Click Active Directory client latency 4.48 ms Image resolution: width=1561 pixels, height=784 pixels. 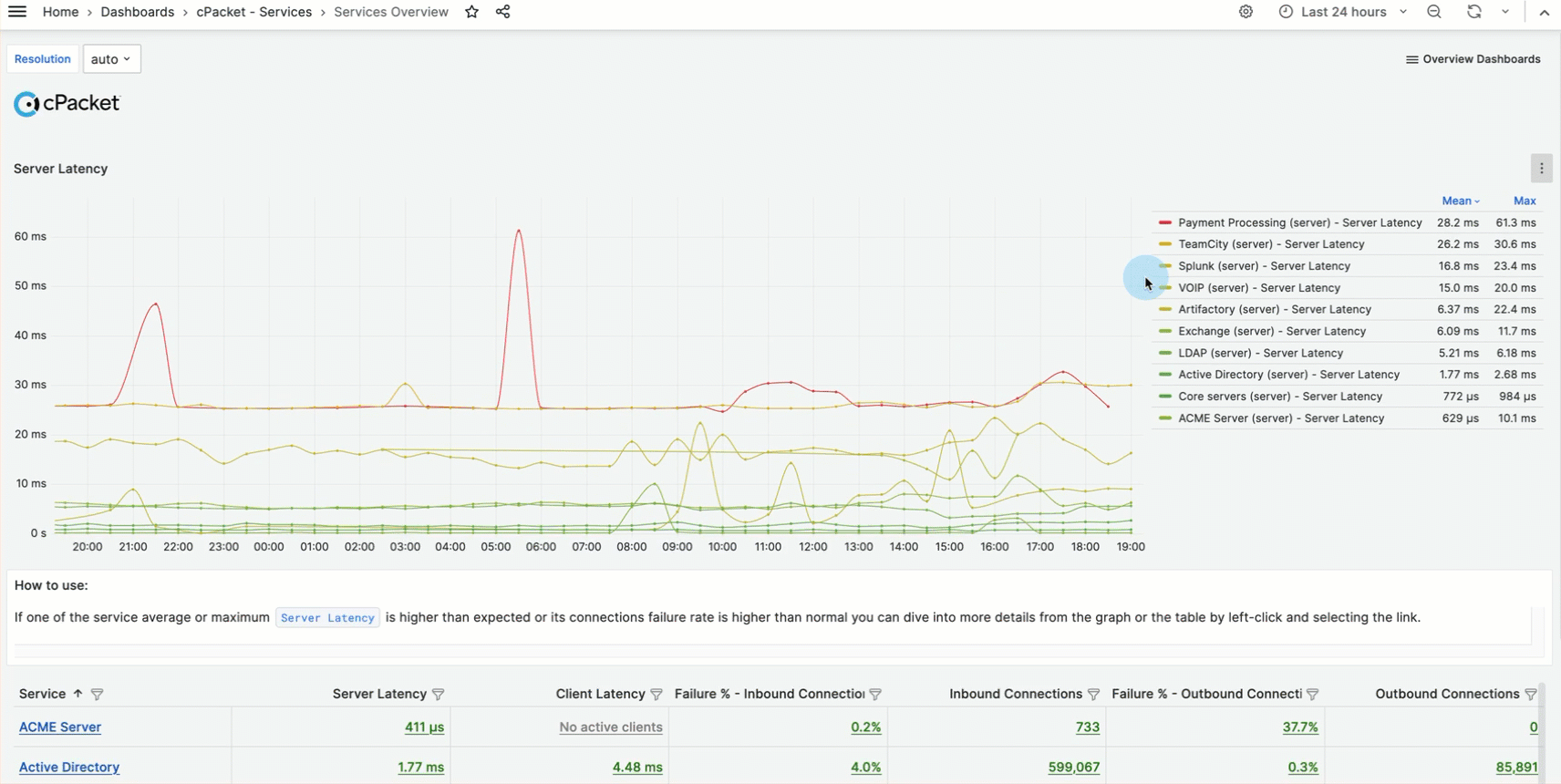pos(637,768)
